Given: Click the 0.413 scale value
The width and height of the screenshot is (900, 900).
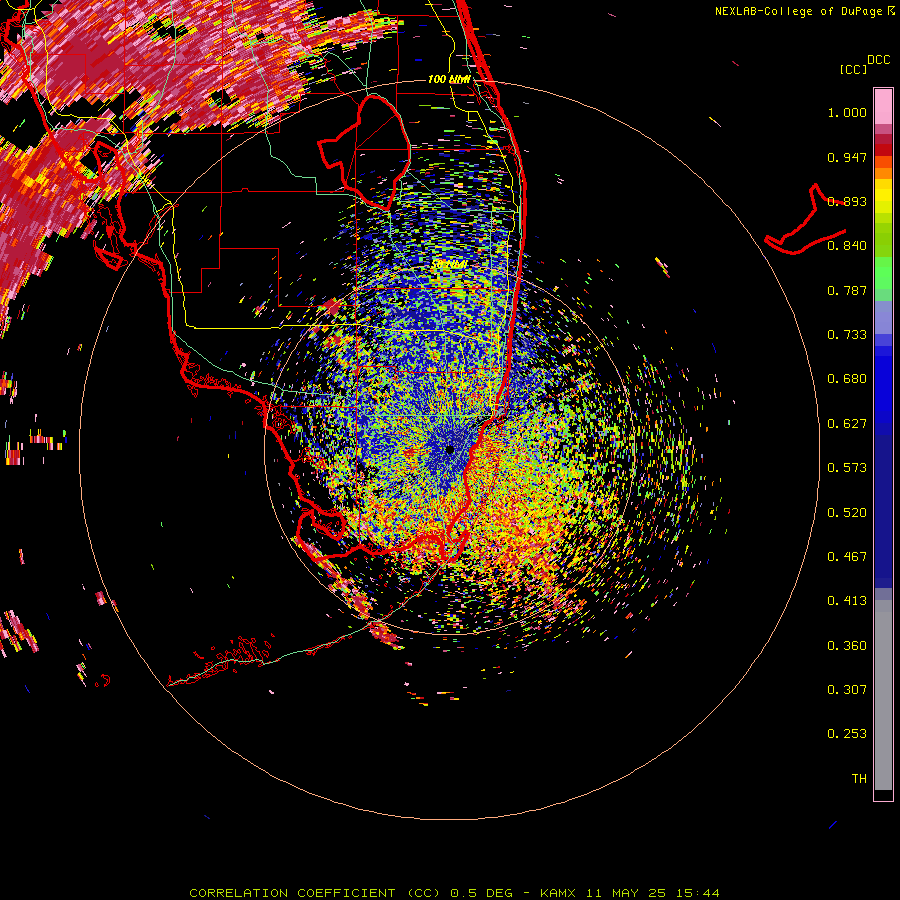Looking at the screenshot, I should click(x=847, y=601).
